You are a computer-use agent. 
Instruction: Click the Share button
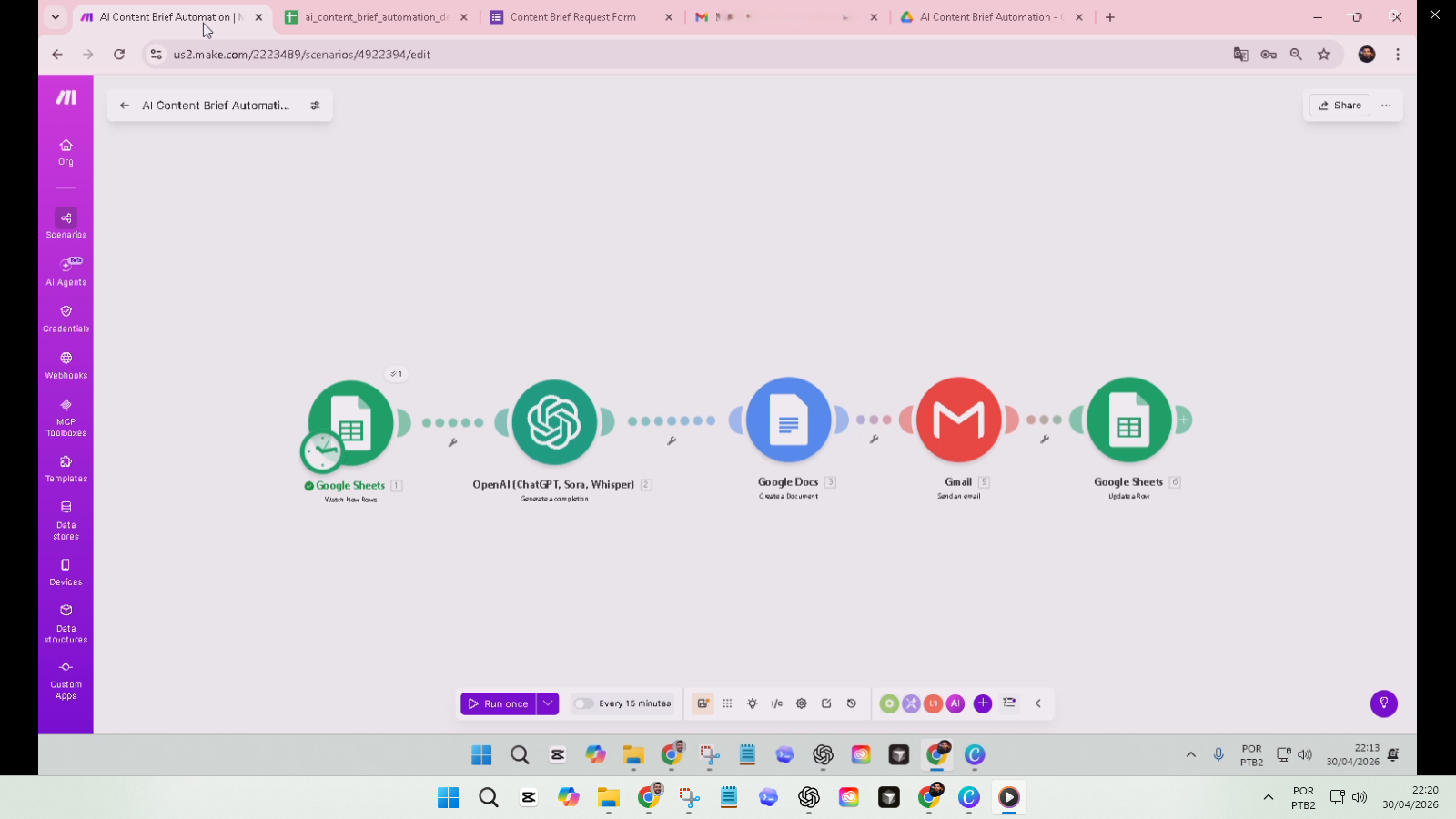[x=1340, y=106]
